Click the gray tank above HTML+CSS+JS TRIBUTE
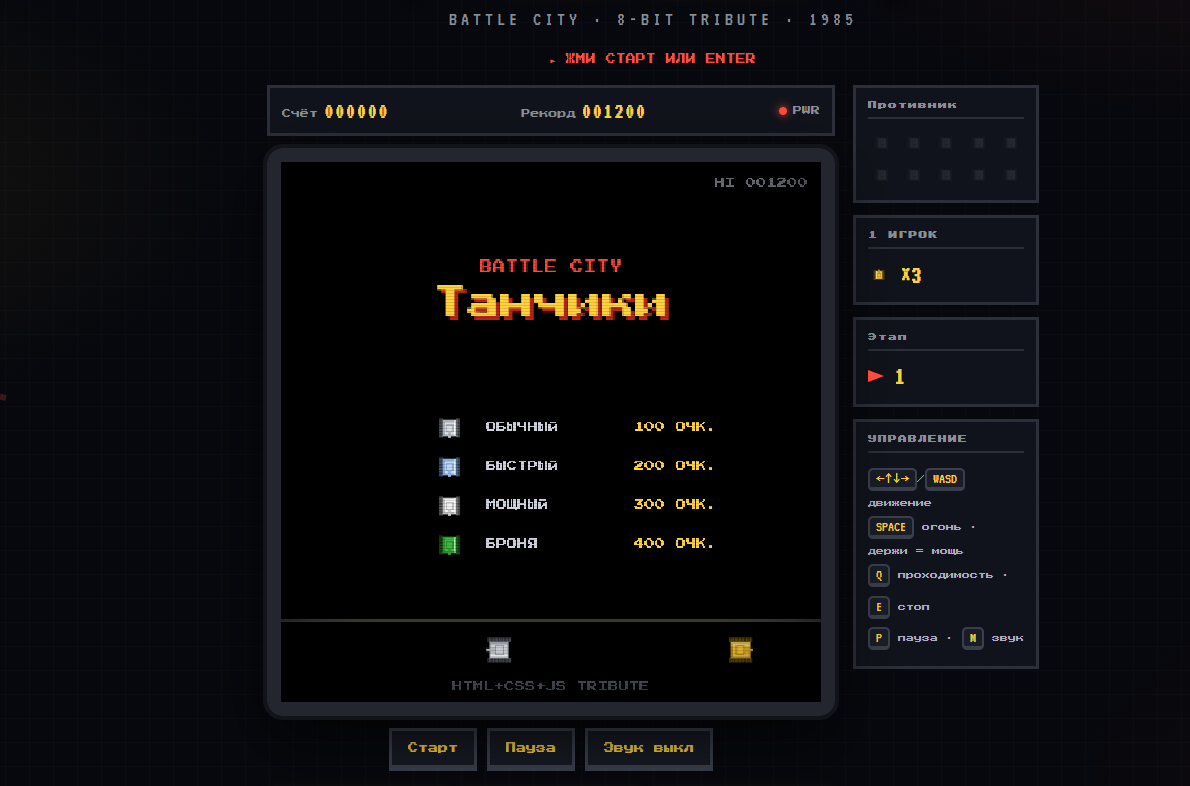The image size is (1190, 786). pyautogui.click(x=499, y=649)
